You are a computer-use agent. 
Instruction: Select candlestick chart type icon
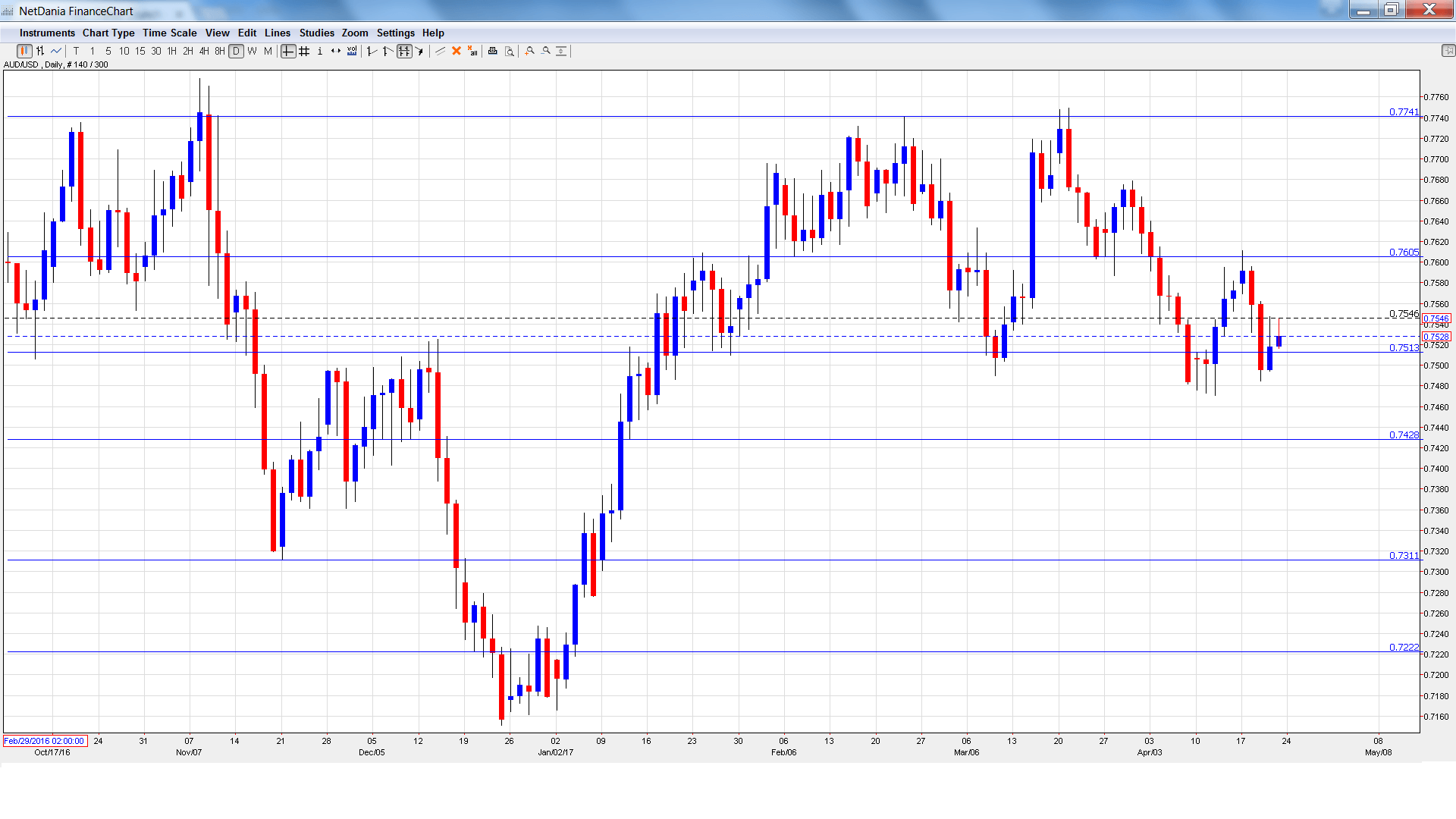pos(24,52)
